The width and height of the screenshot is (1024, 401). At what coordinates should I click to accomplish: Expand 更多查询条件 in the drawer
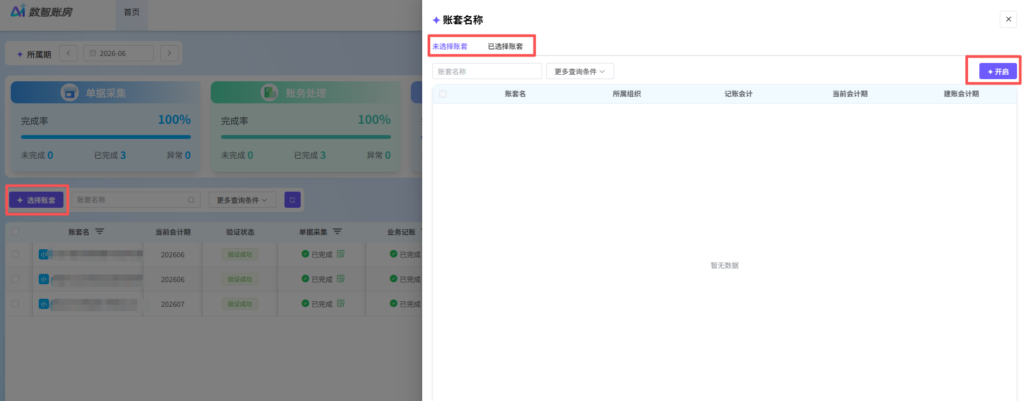click(x=580, y=71)
